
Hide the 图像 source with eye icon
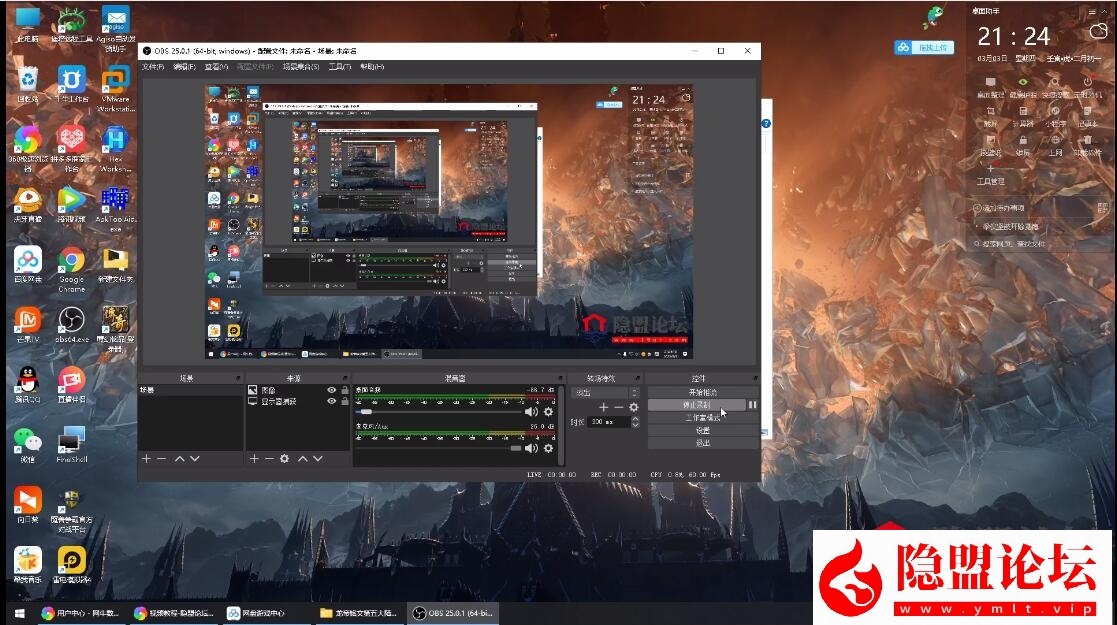pos(331,390)
